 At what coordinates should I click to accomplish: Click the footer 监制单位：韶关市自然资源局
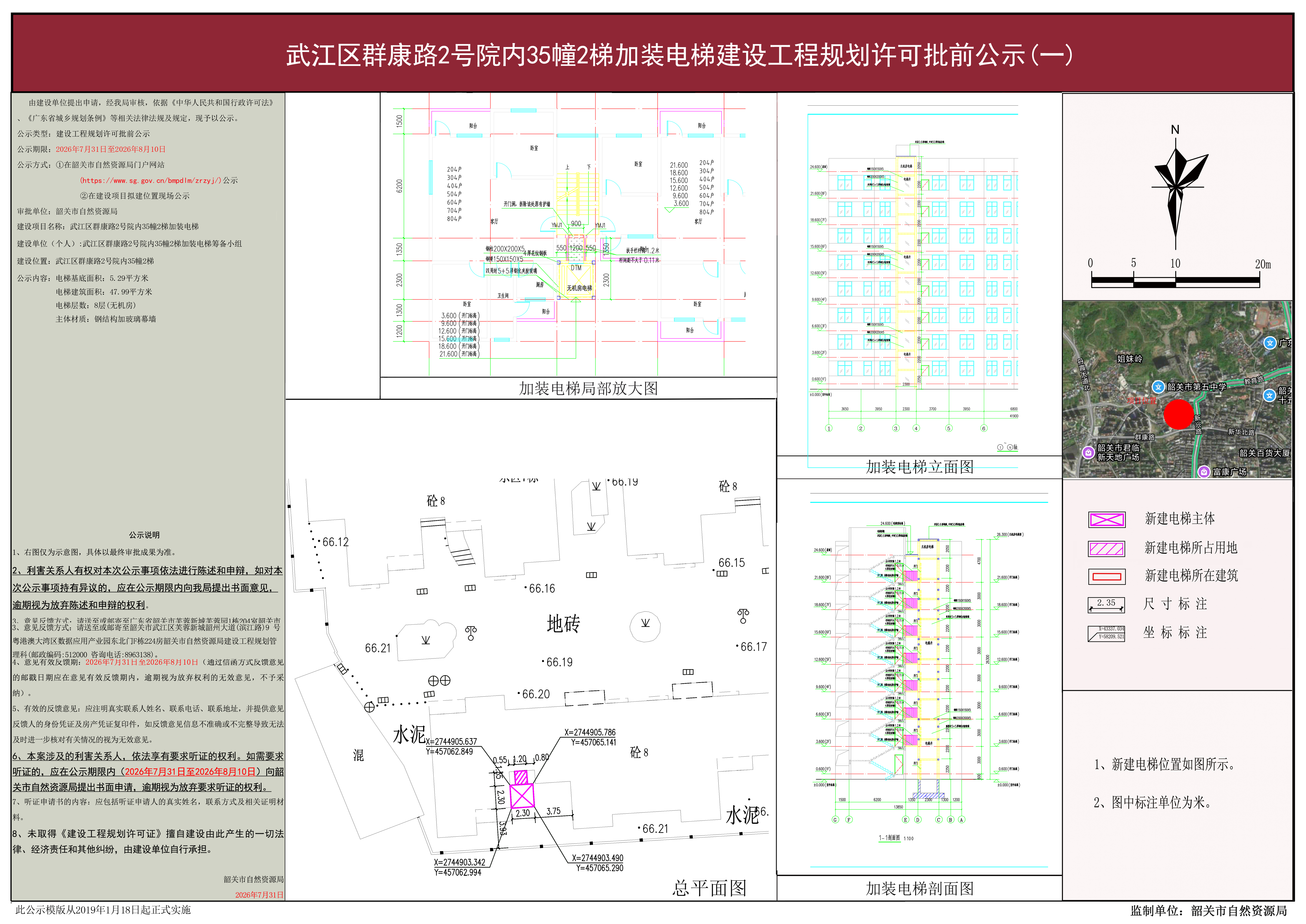click(1209, 911)
